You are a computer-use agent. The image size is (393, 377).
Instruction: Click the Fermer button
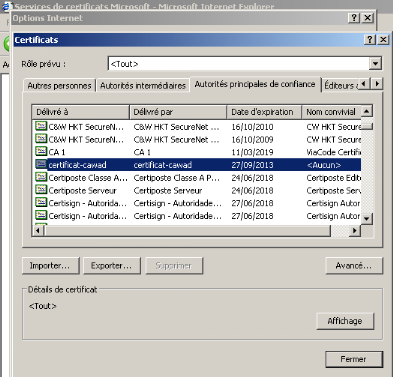click(x=354, y=359)
